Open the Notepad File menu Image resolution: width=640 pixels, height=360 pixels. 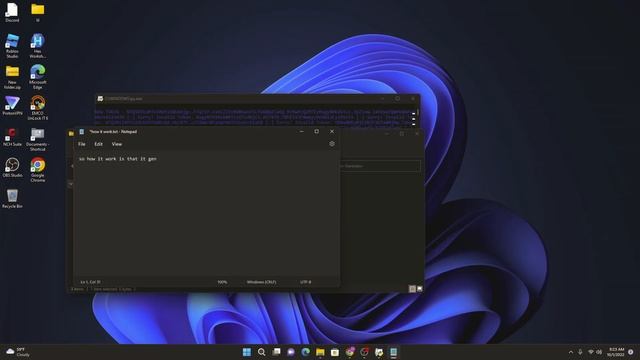coord(82,144)
